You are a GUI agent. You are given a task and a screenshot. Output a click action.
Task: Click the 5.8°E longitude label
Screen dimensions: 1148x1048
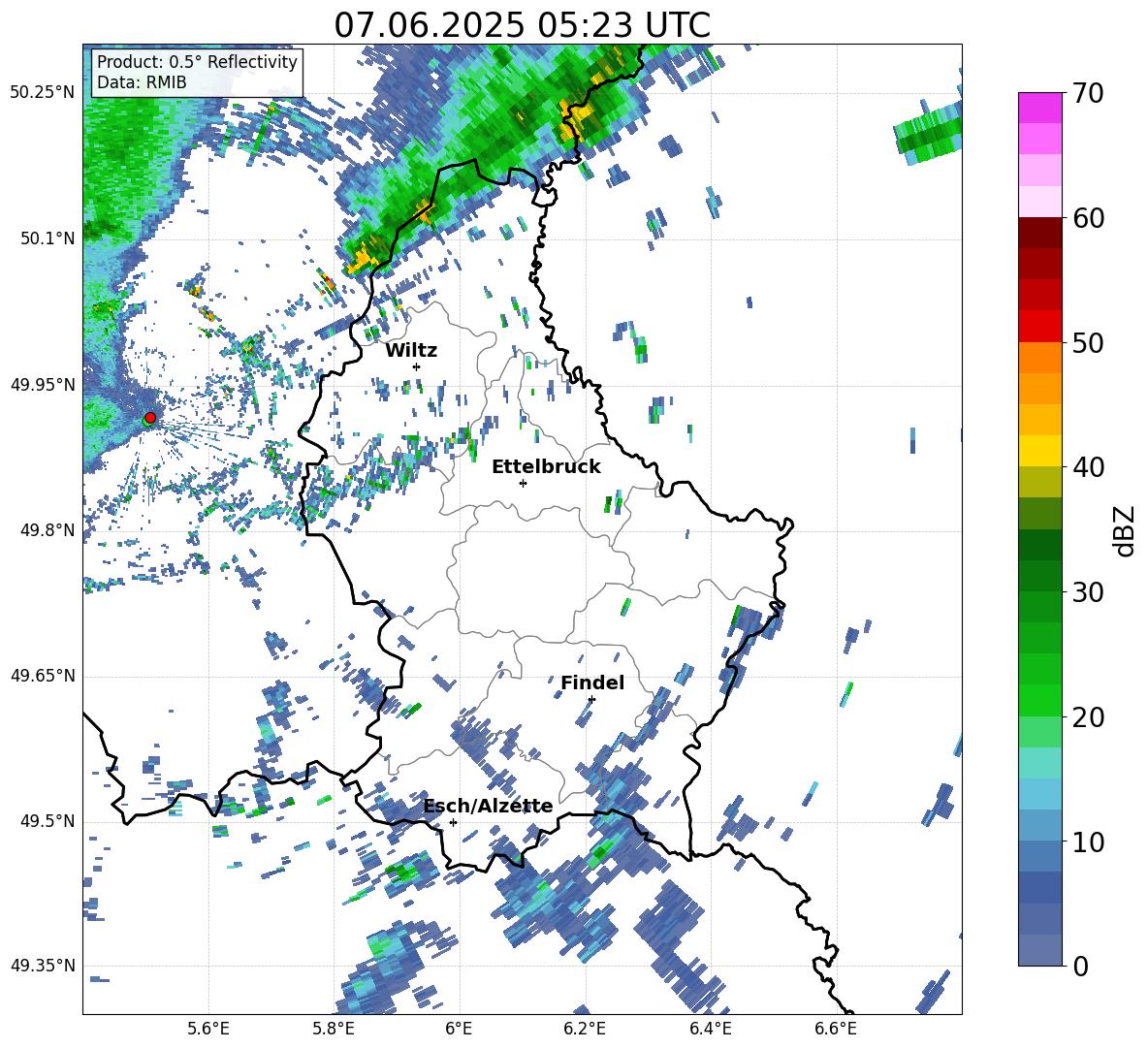click(334, 1029)
